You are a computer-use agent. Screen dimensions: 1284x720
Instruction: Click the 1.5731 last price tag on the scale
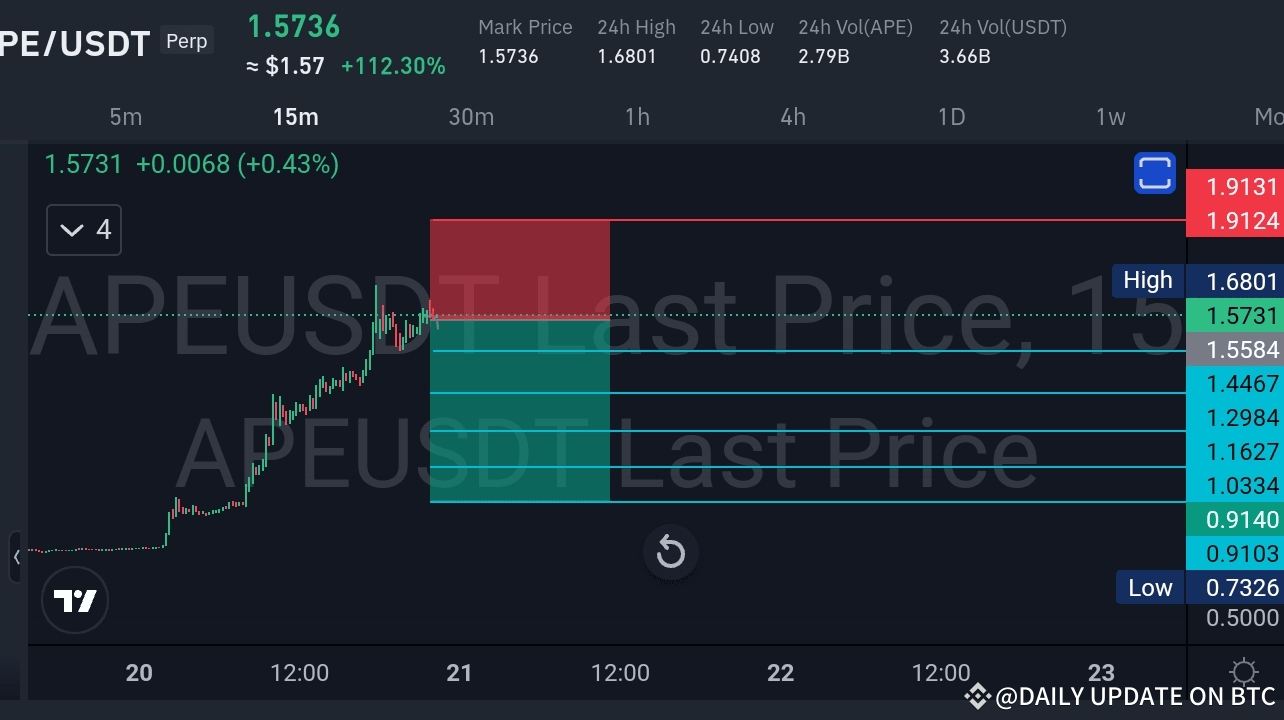(1240, 314)
